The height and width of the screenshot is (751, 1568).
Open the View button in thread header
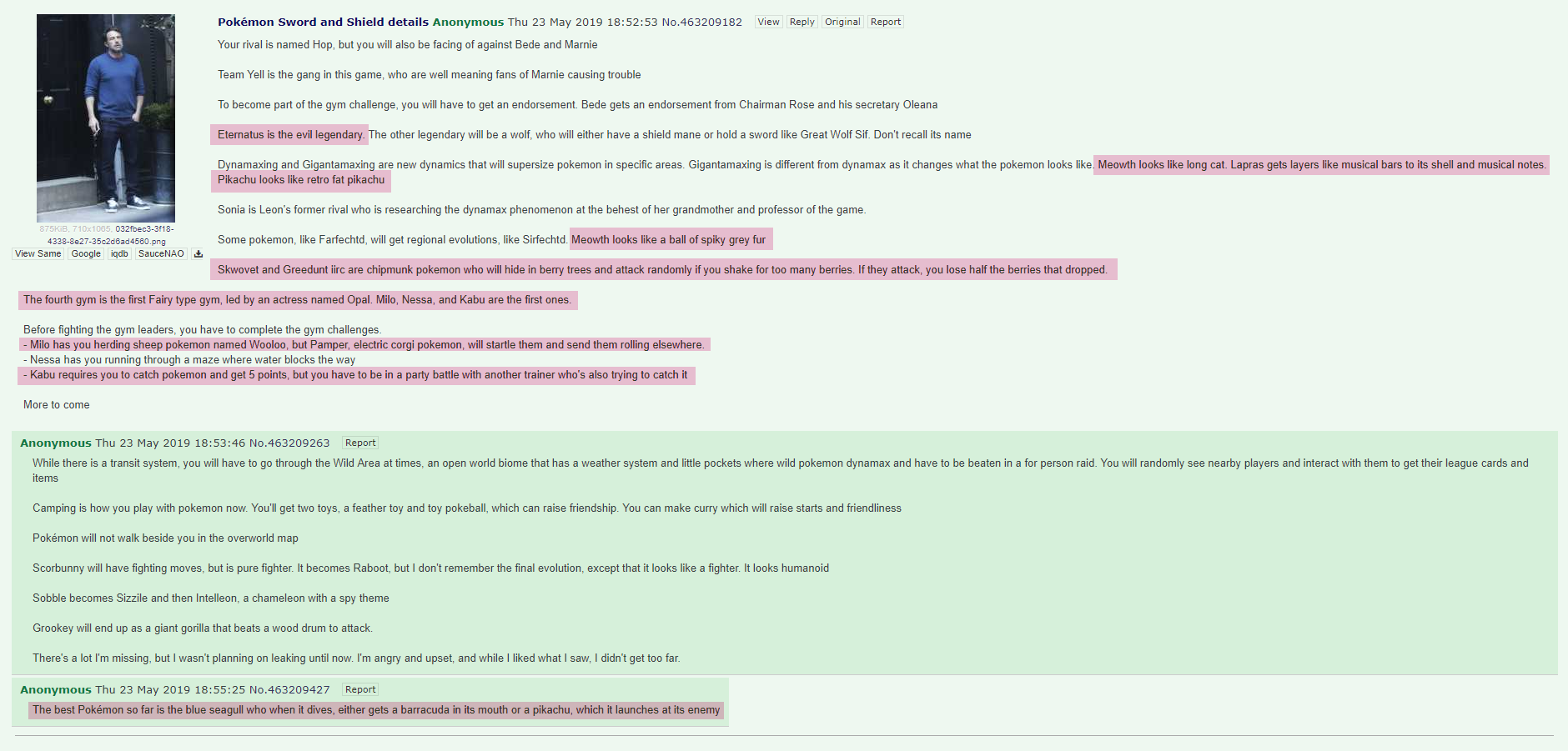(769, 22)
